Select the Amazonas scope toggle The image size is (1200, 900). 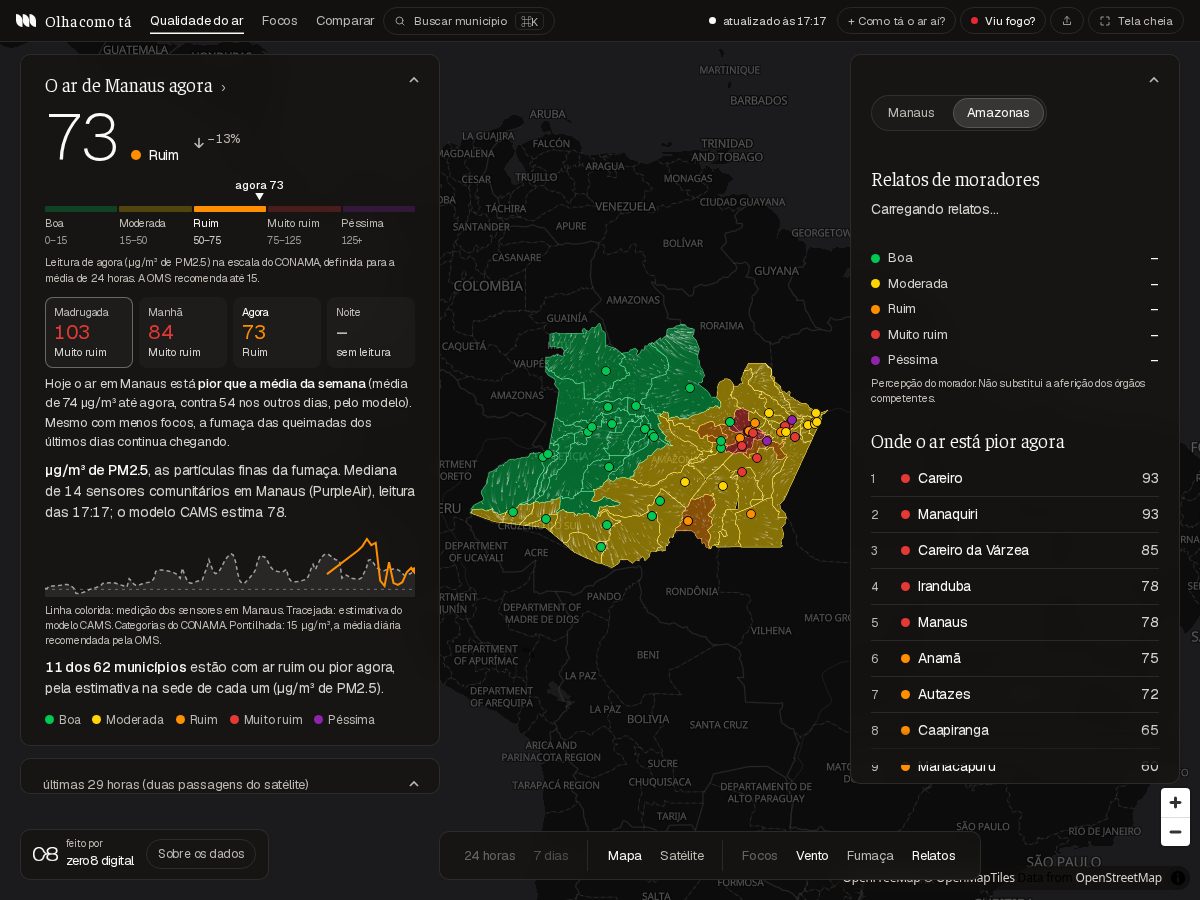click(998, 113)
